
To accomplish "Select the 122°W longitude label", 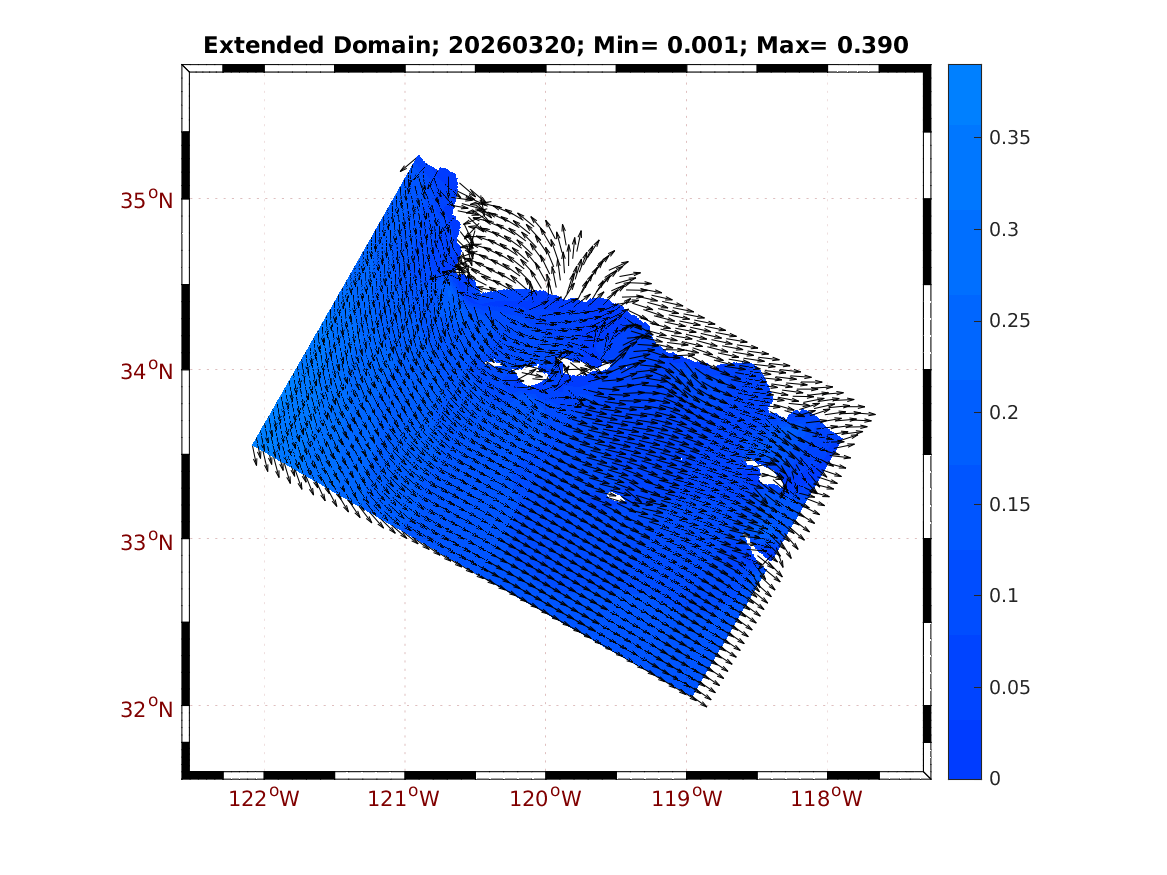I will pos(264,798).
